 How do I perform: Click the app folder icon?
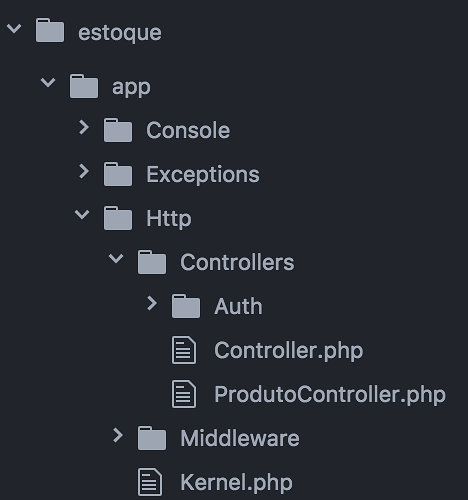pyautogui.click(x=84, y=86)
